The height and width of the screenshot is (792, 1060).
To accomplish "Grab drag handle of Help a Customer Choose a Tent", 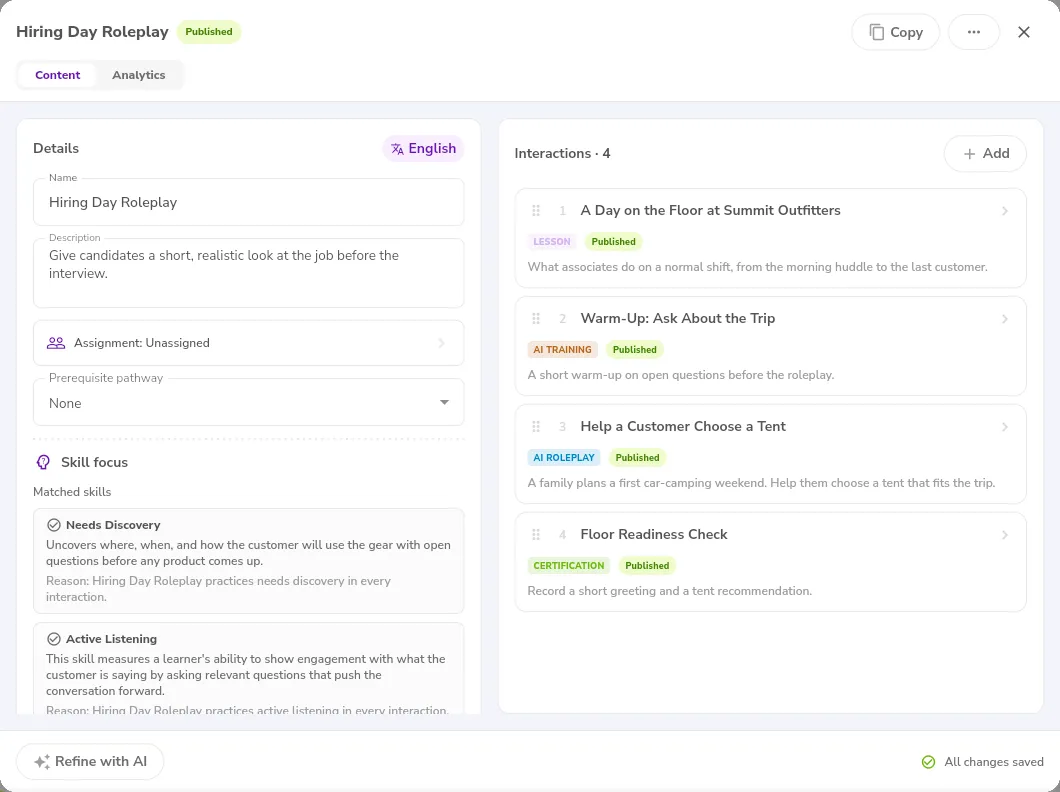I will click(536, 426).
